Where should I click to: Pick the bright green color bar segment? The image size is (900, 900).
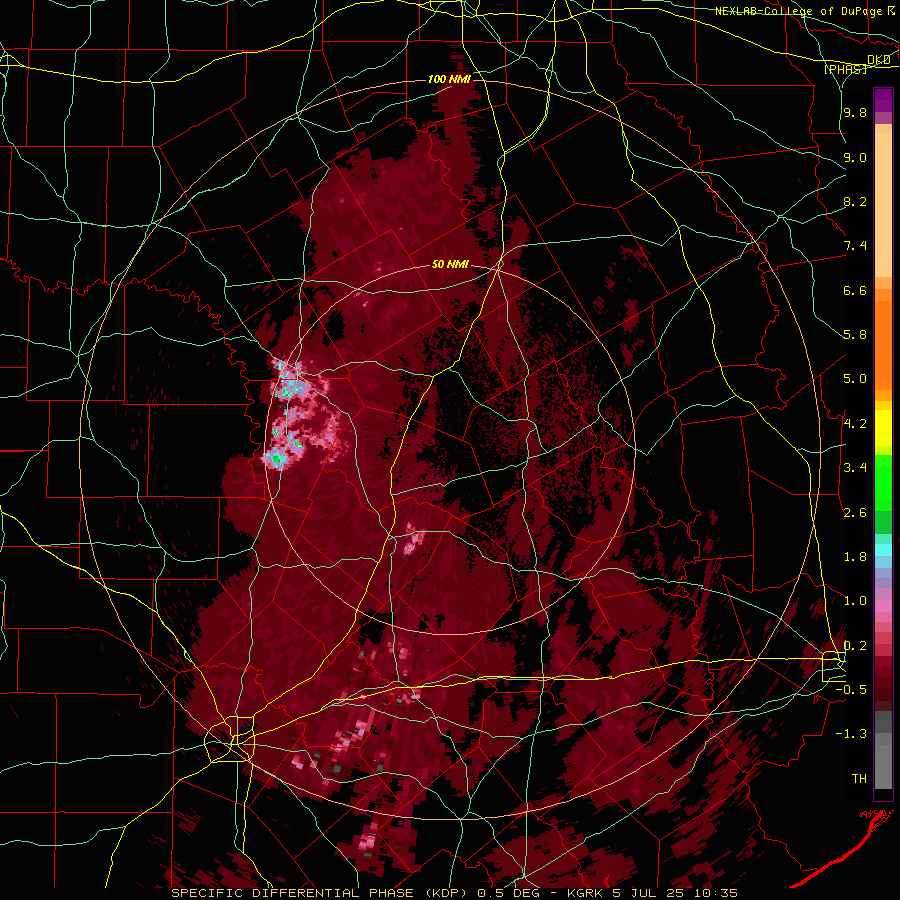coord(883,483)
